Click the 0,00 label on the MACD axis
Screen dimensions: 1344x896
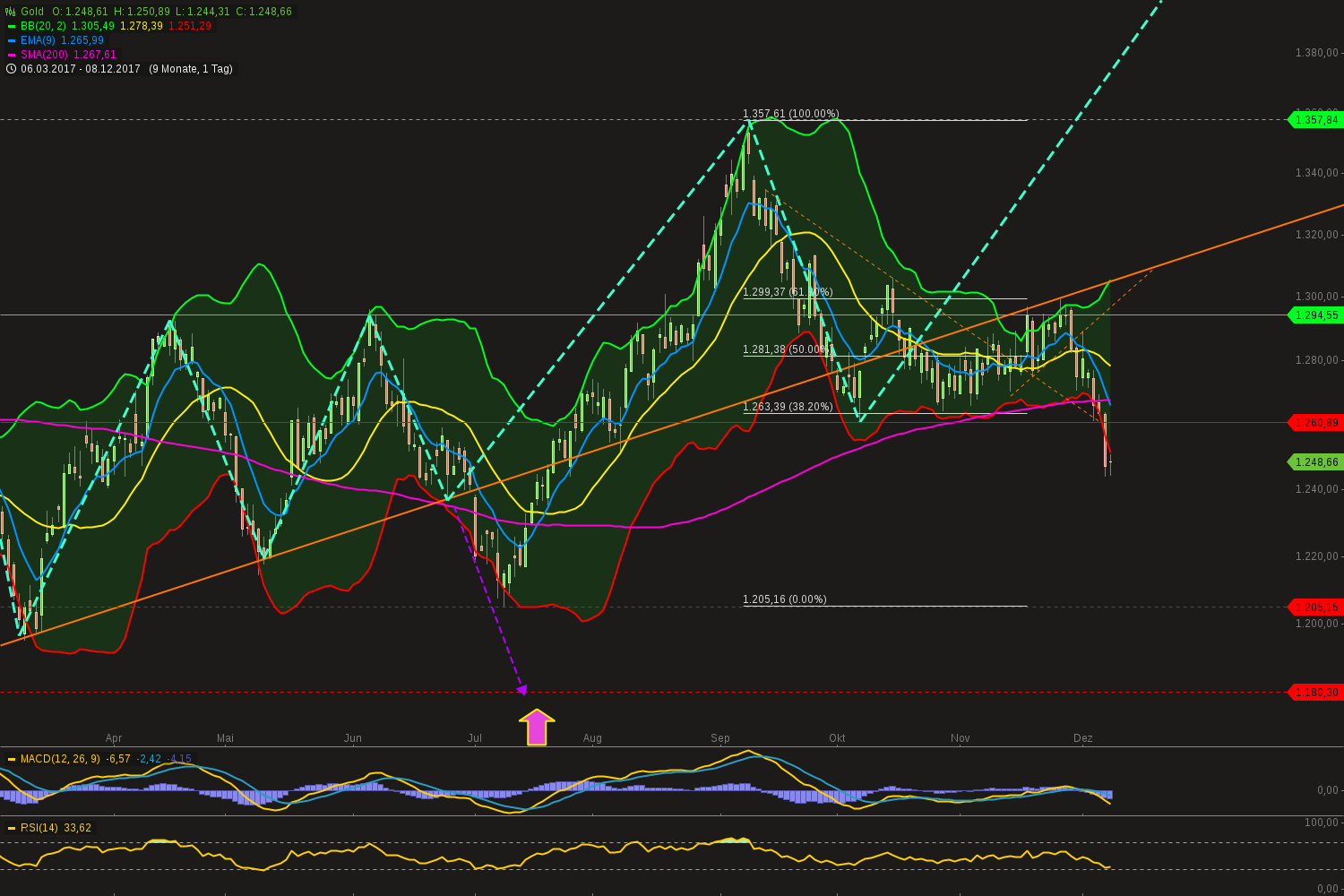(1328, 790)
